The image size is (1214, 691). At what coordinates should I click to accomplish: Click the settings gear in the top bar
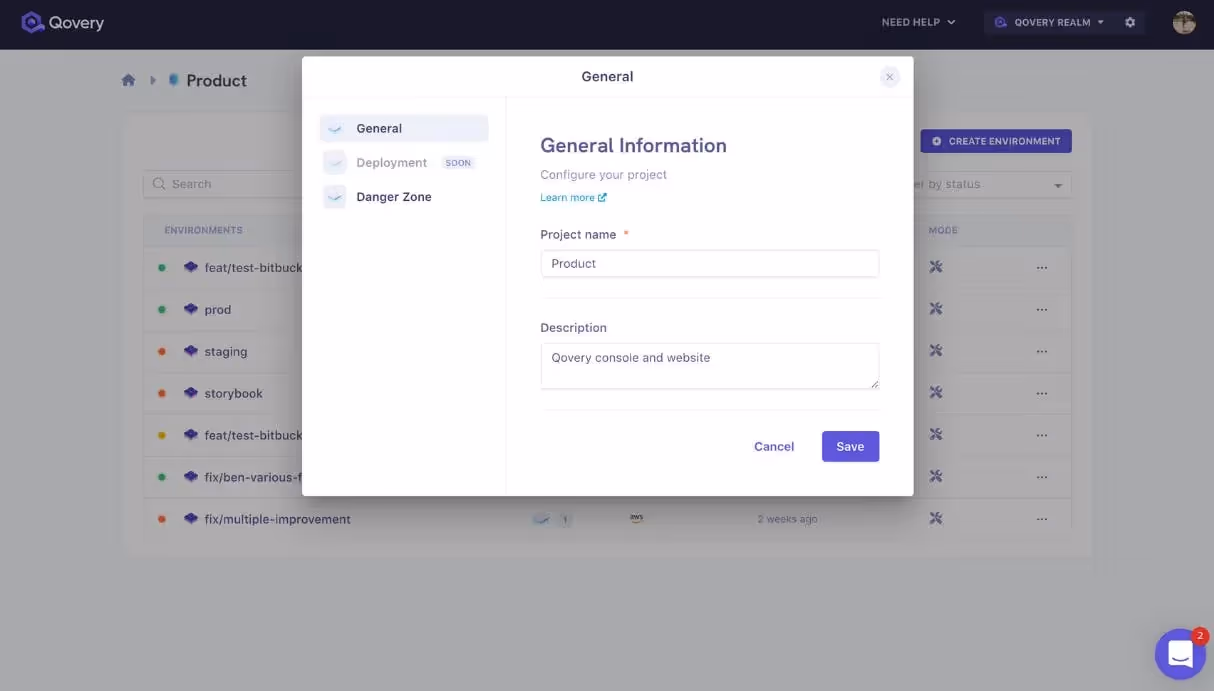1130,21
